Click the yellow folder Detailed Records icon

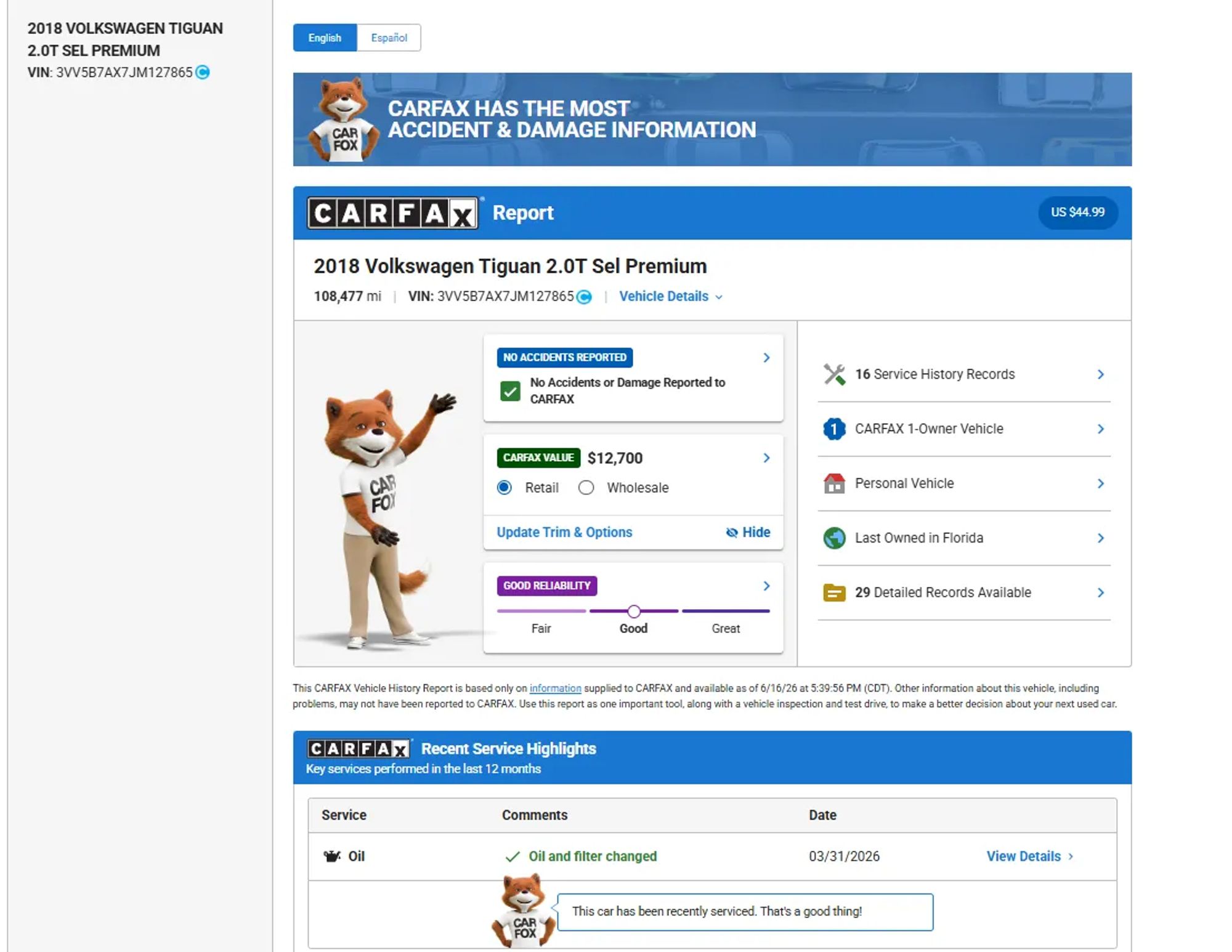coord(834,592)
